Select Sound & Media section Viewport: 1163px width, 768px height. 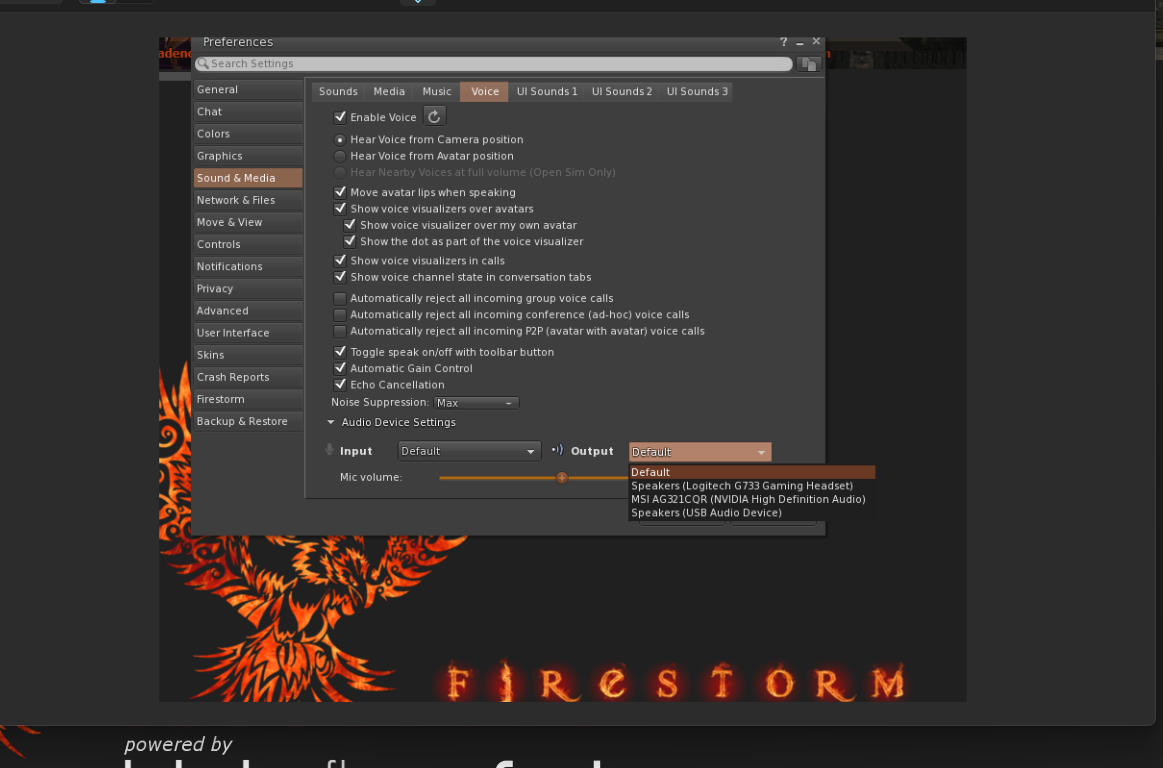click(x=248, y=178)
